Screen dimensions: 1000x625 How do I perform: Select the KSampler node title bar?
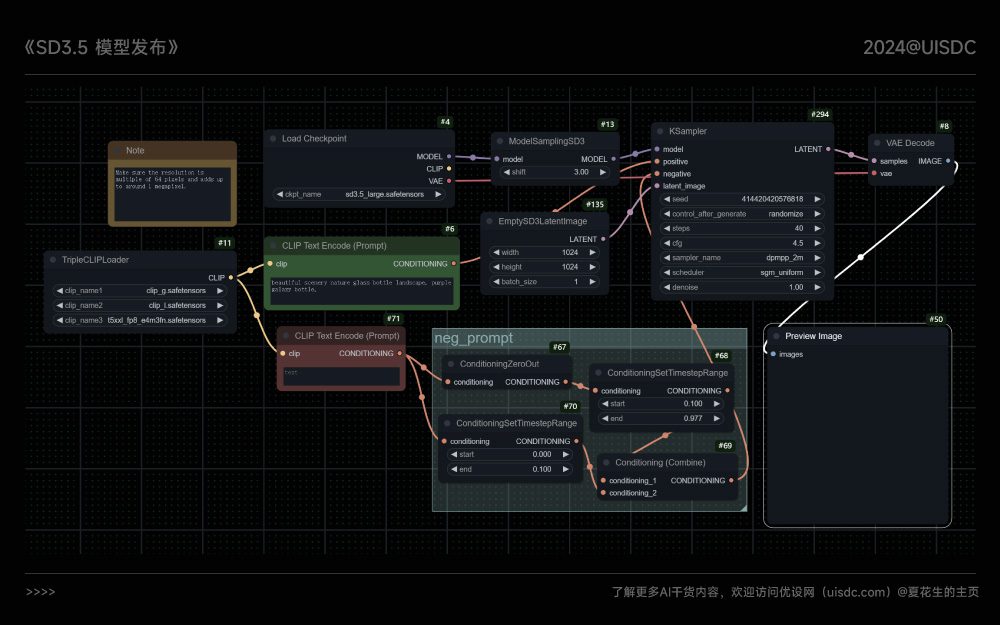(742, 131)
